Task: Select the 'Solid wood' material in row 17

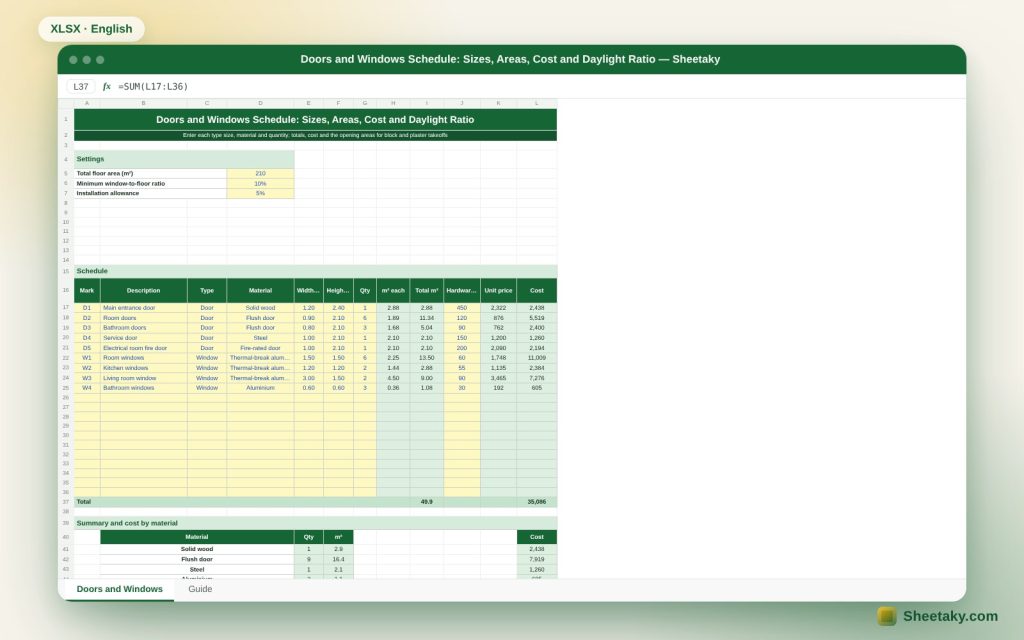Action: pyautogui.click(x=260, y=308)
